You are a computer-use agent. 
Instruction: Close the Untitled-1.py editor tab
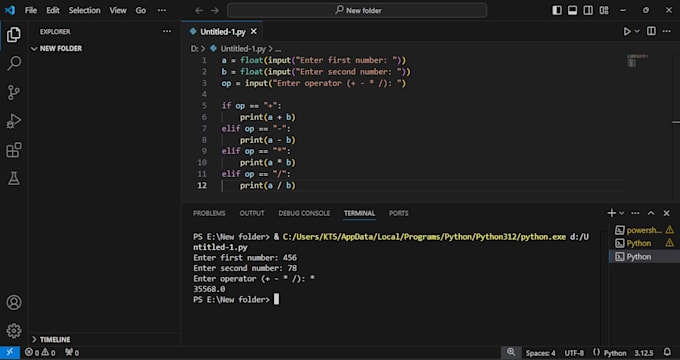[254, 32]
